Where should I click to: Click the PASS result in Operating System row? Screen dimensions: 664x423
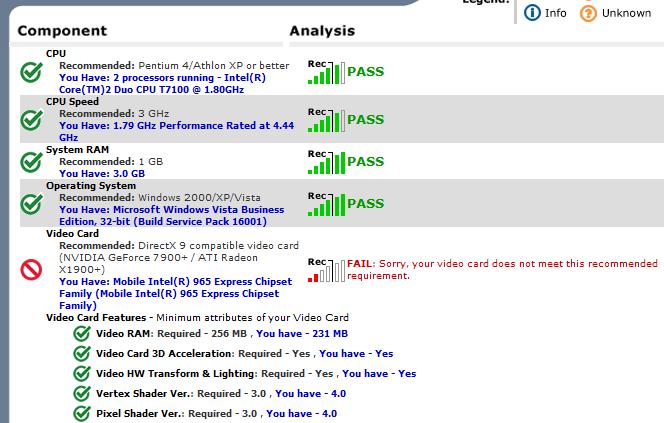365,203
